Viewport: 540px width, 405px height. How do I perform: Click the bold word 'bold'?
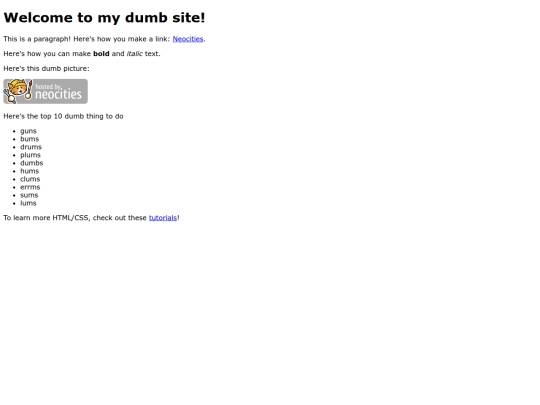[x=101, y=54]
